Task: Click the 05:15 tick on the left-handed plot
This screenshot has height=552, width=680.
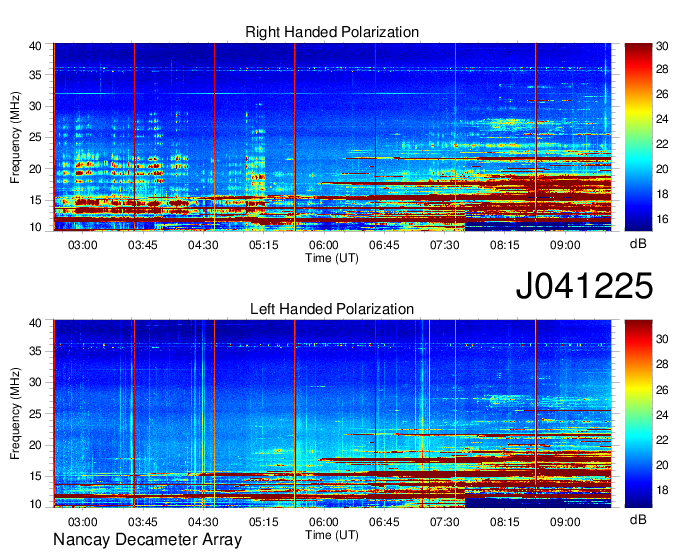Action: [x=263, y=522]
